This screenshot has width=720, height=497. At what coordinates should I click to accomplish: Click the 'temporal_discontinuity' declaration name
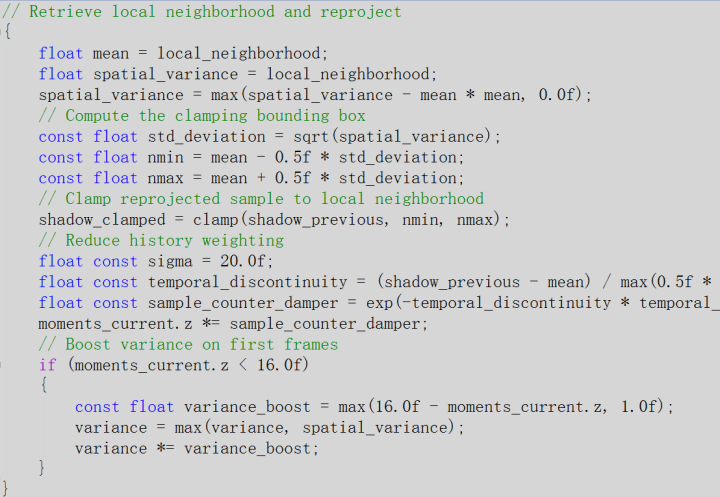pyautogui.click(x=248, y=282)
